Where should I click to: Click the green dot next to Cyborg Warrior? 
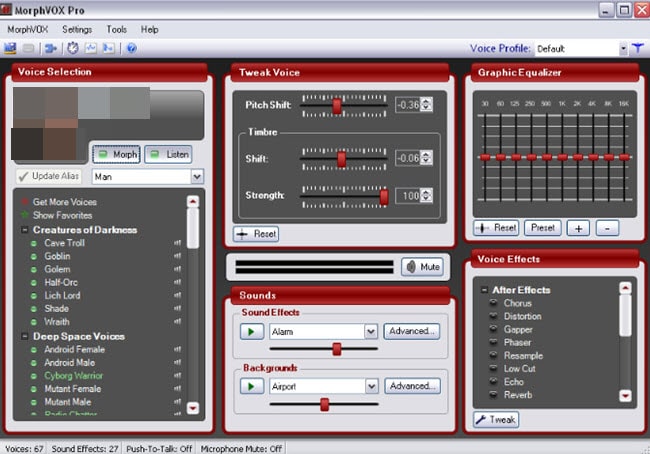tap(34, 376)
